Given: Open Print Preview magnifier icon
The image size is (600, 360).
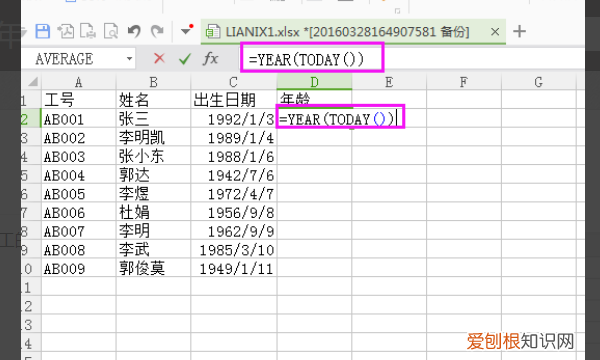Looking at the screenshot, I should click(111, 31).
